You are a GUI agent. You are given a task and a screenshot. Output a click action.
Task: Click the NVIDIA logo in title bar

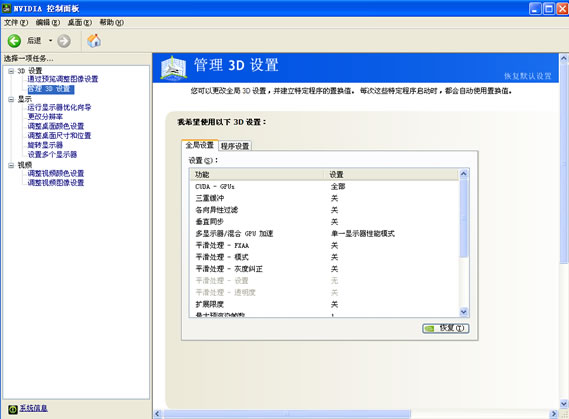(x=6, y=8)
